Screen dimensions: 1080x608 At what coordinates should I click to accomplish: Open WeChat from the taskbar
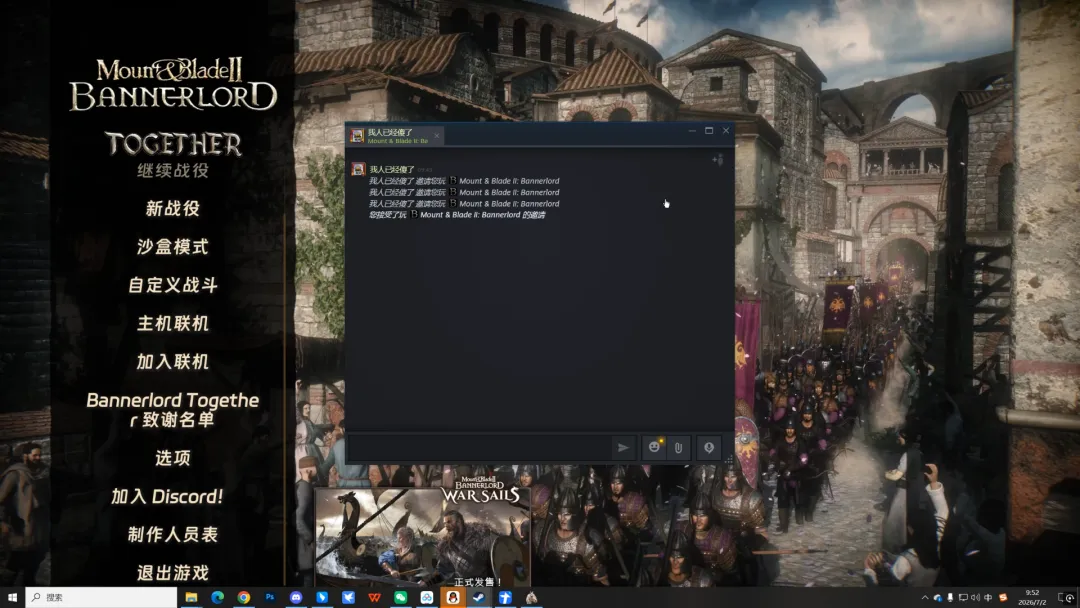pyautogui.click(x=400, y=598)
